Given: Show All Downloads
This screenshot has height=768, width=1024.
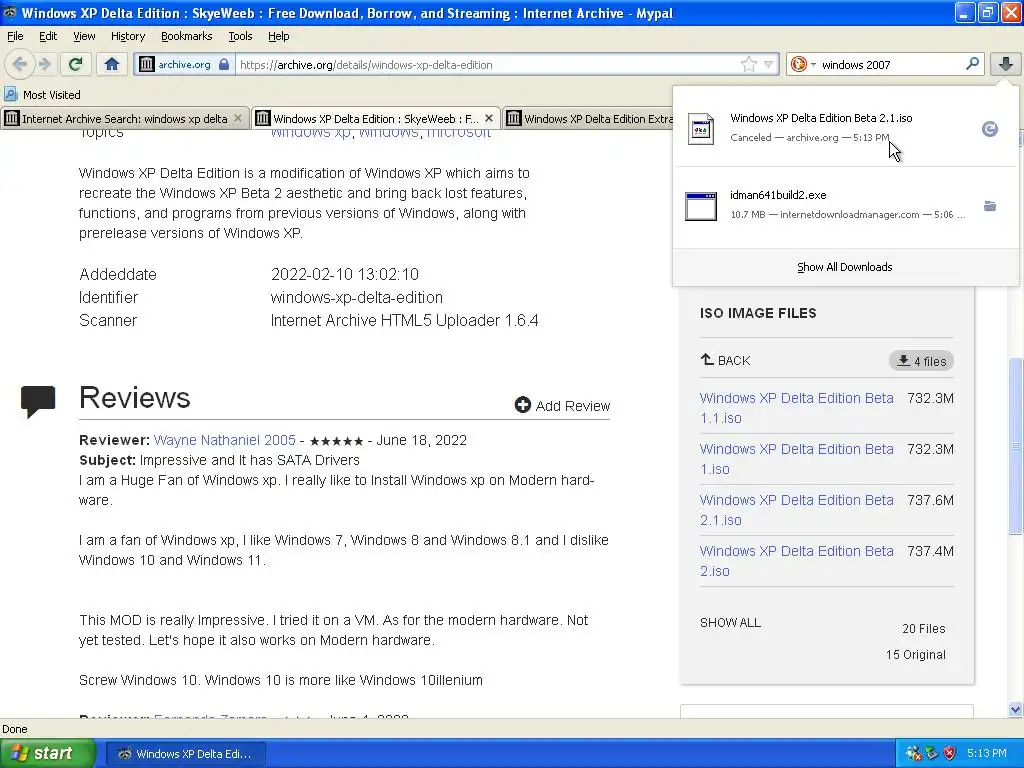Looking at the screenshot, I should pyautogui.click(x=844, y=266).
